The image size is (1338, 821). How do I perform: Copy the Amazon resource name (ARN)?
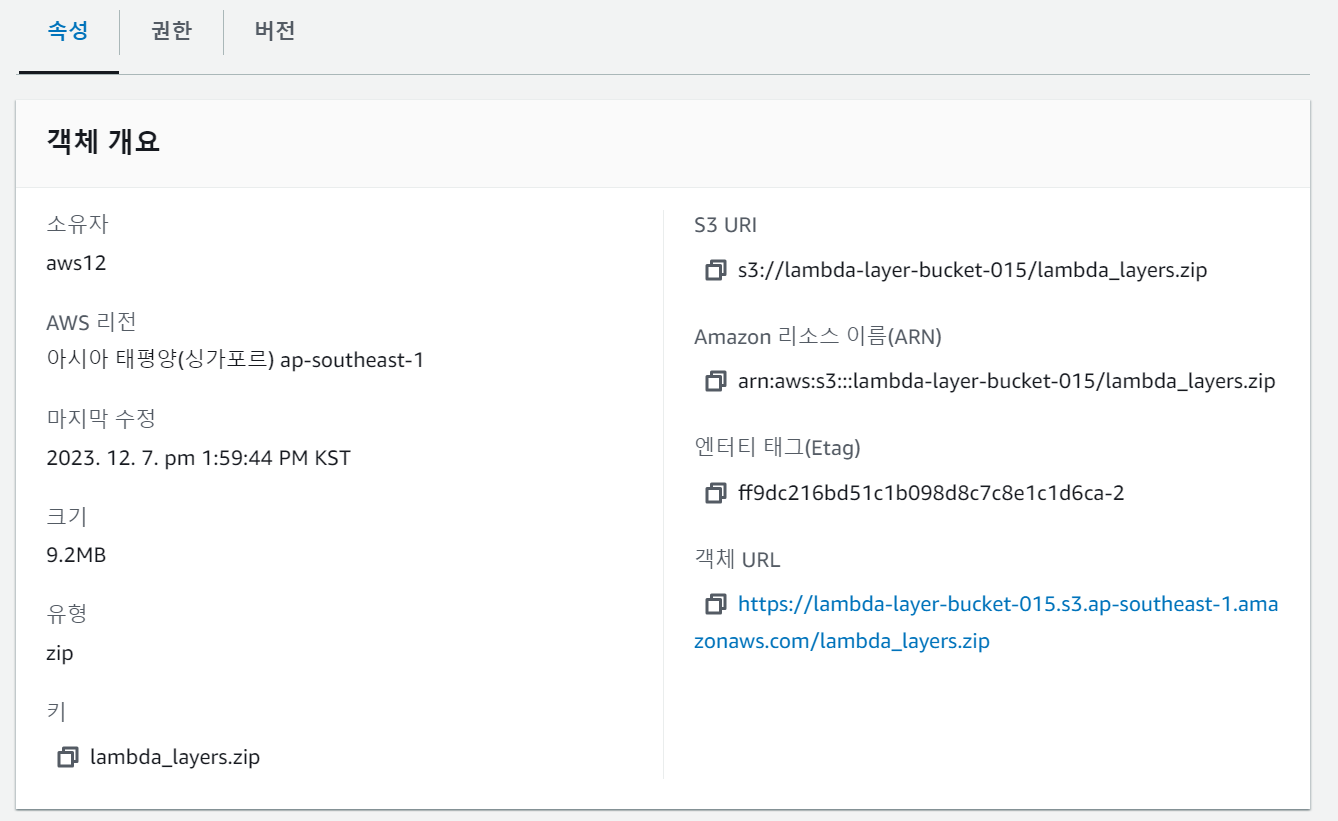click(x=715, y=381)
